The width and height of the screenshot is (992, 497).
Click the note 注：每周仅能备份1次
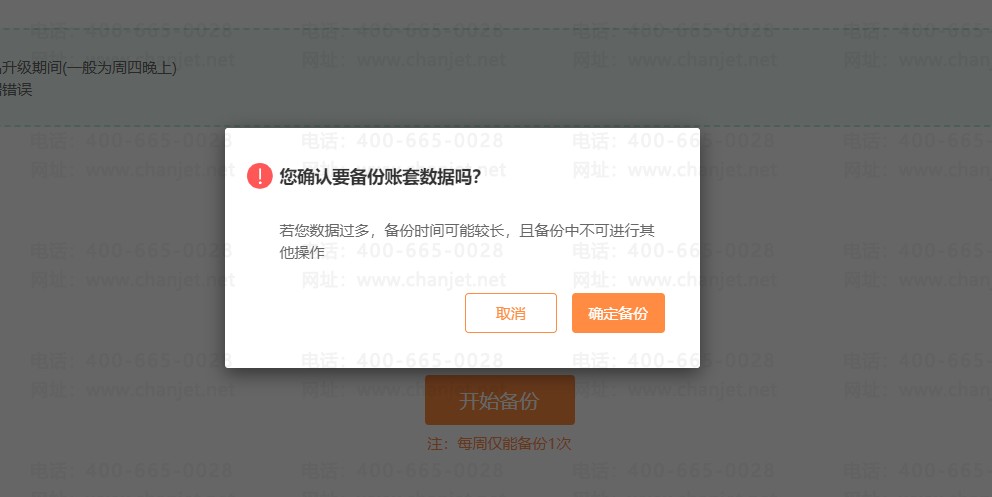pos(499,444)
